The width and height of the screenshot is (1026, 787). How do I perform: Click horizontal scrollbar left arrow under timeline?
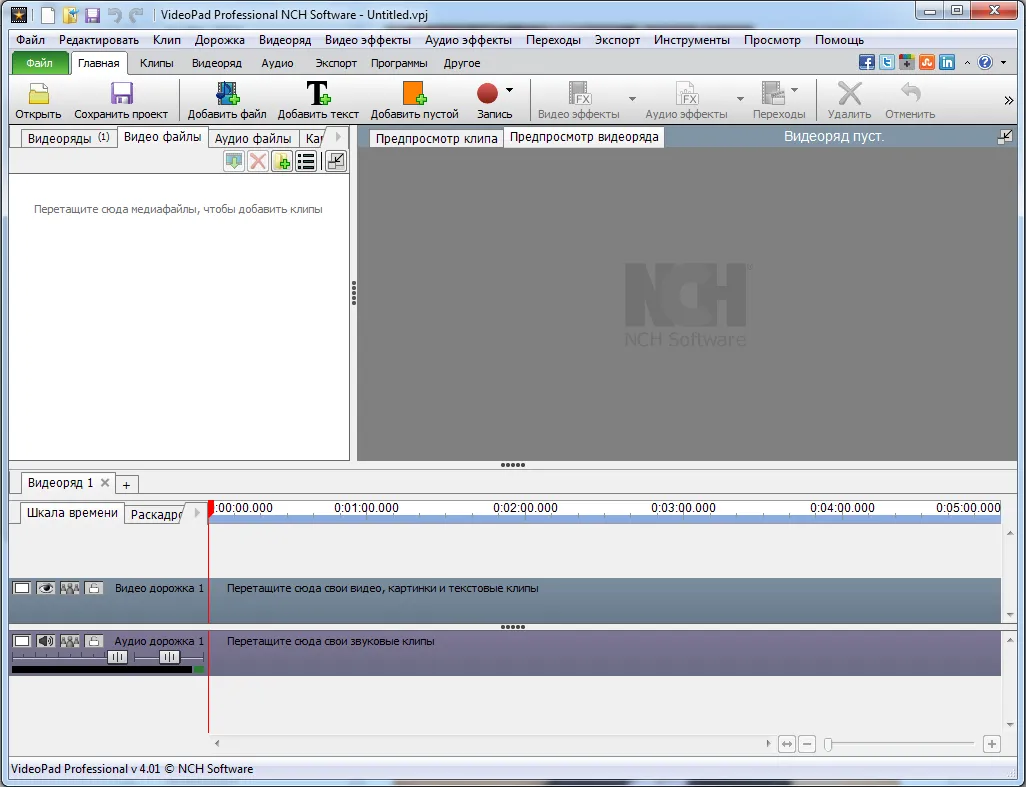pos(217,743)
